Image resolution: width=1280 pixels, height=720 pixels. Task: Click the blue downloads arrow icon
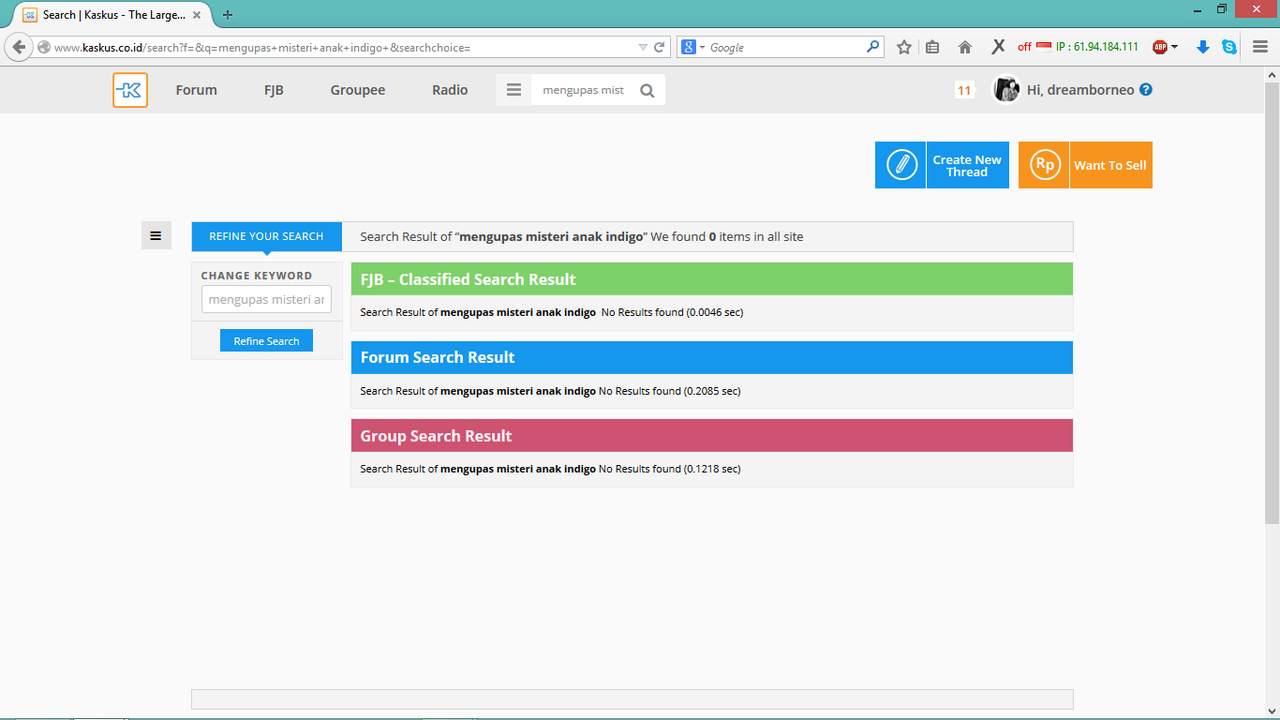[x=1203, y=47]
